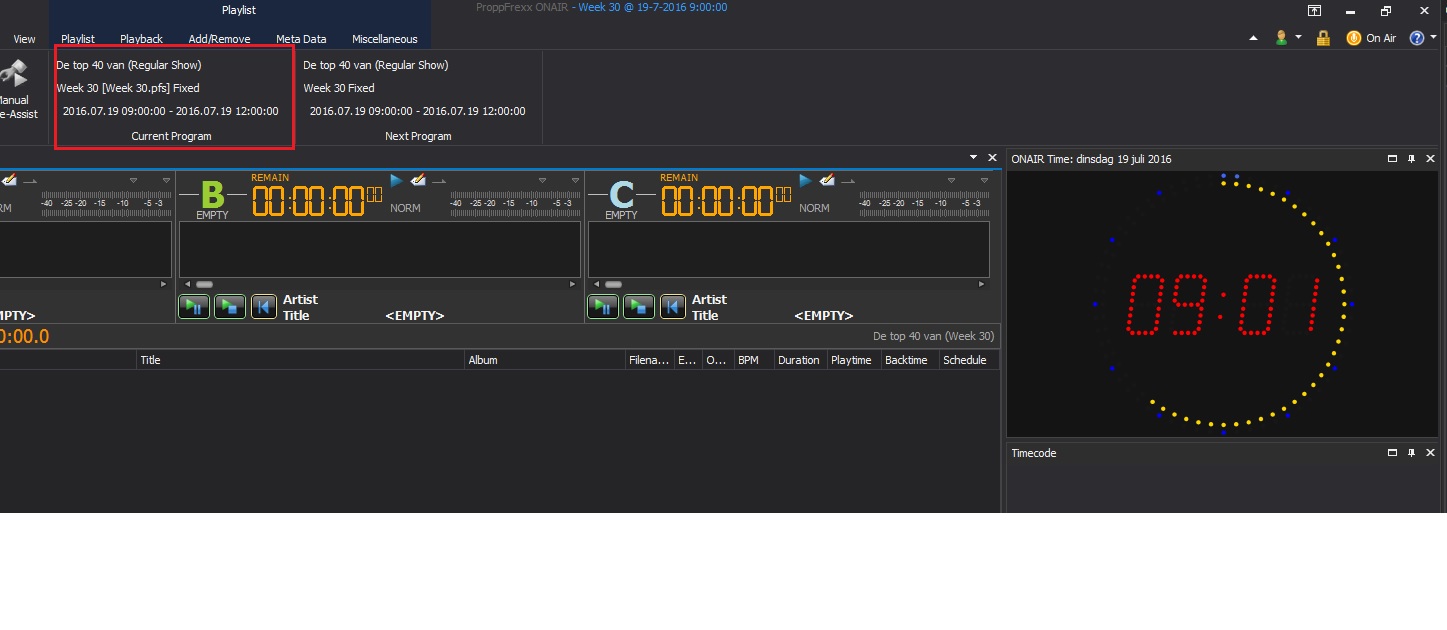Toggle the NORM mode label on deck C

814,208
